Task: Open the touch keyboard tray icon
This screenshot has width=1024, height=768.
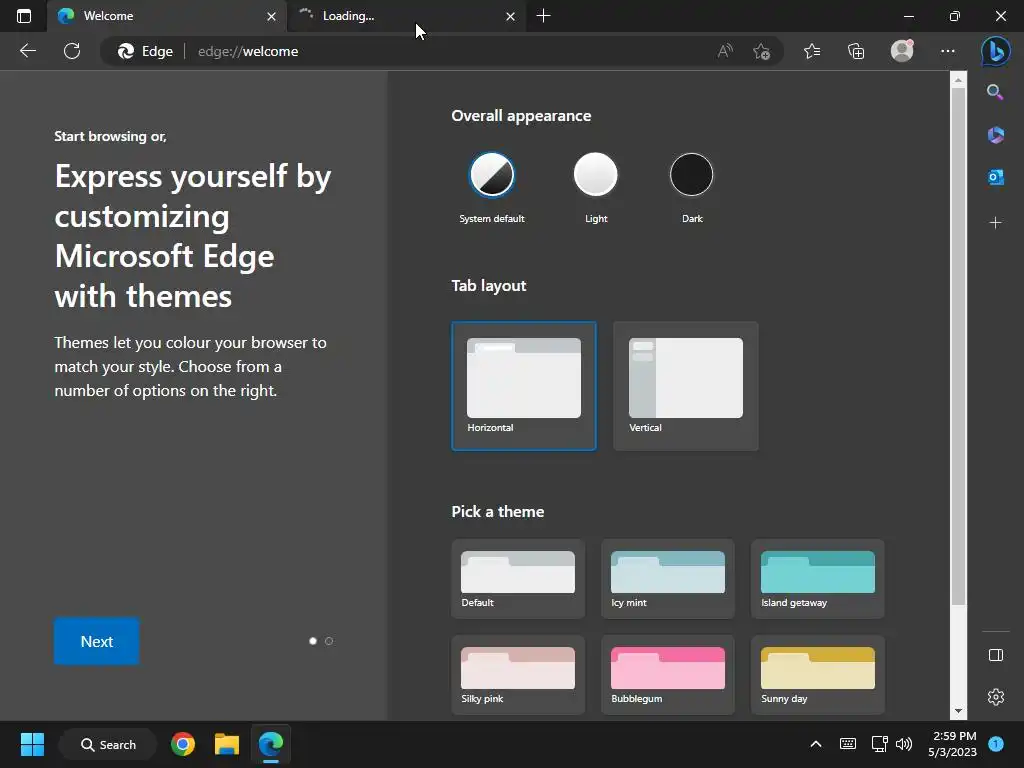Action: tap(848, 744)
